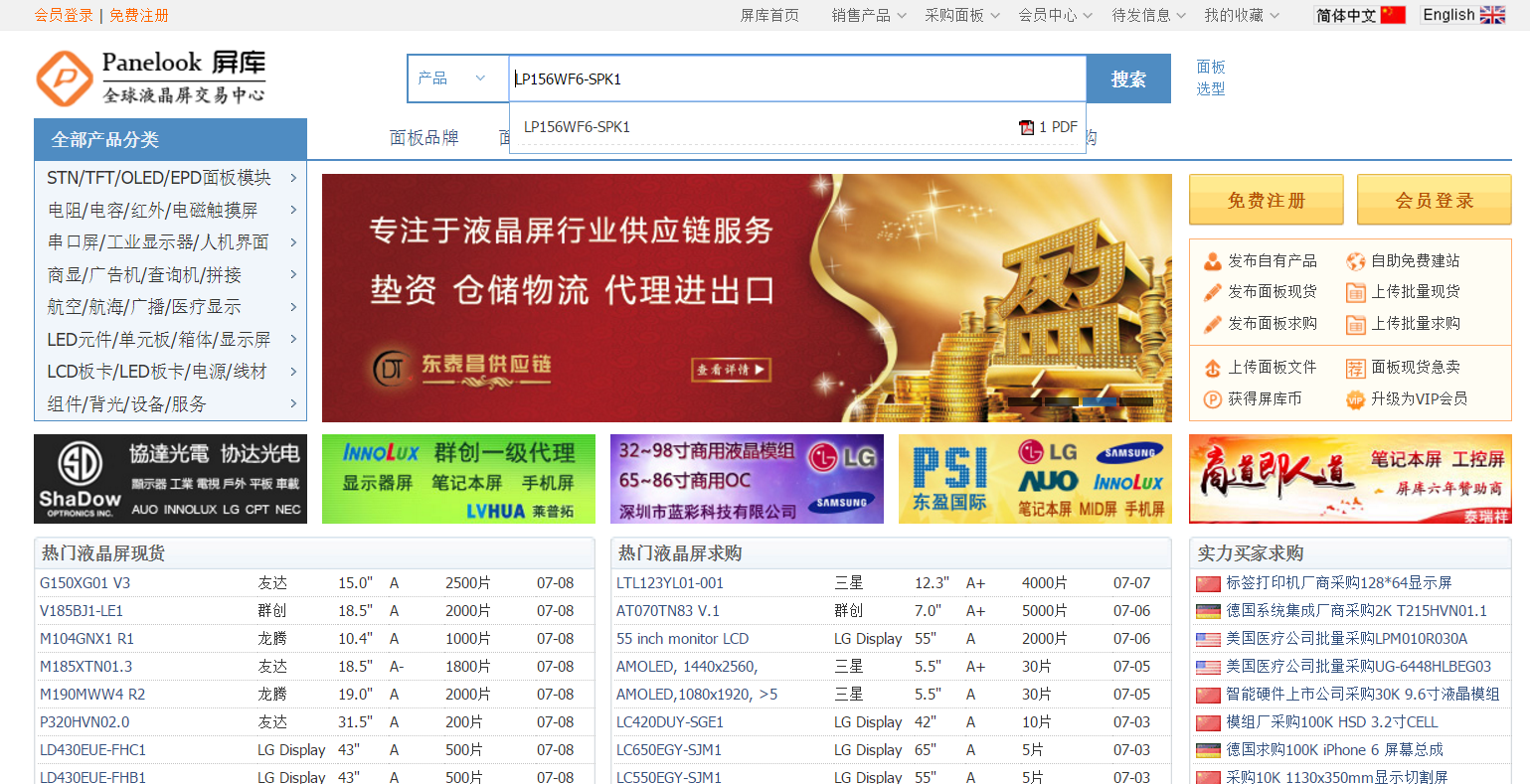Viewport: 1530px width, 784px height.
Task: Click into the search input field
Action: click(797, 78)
